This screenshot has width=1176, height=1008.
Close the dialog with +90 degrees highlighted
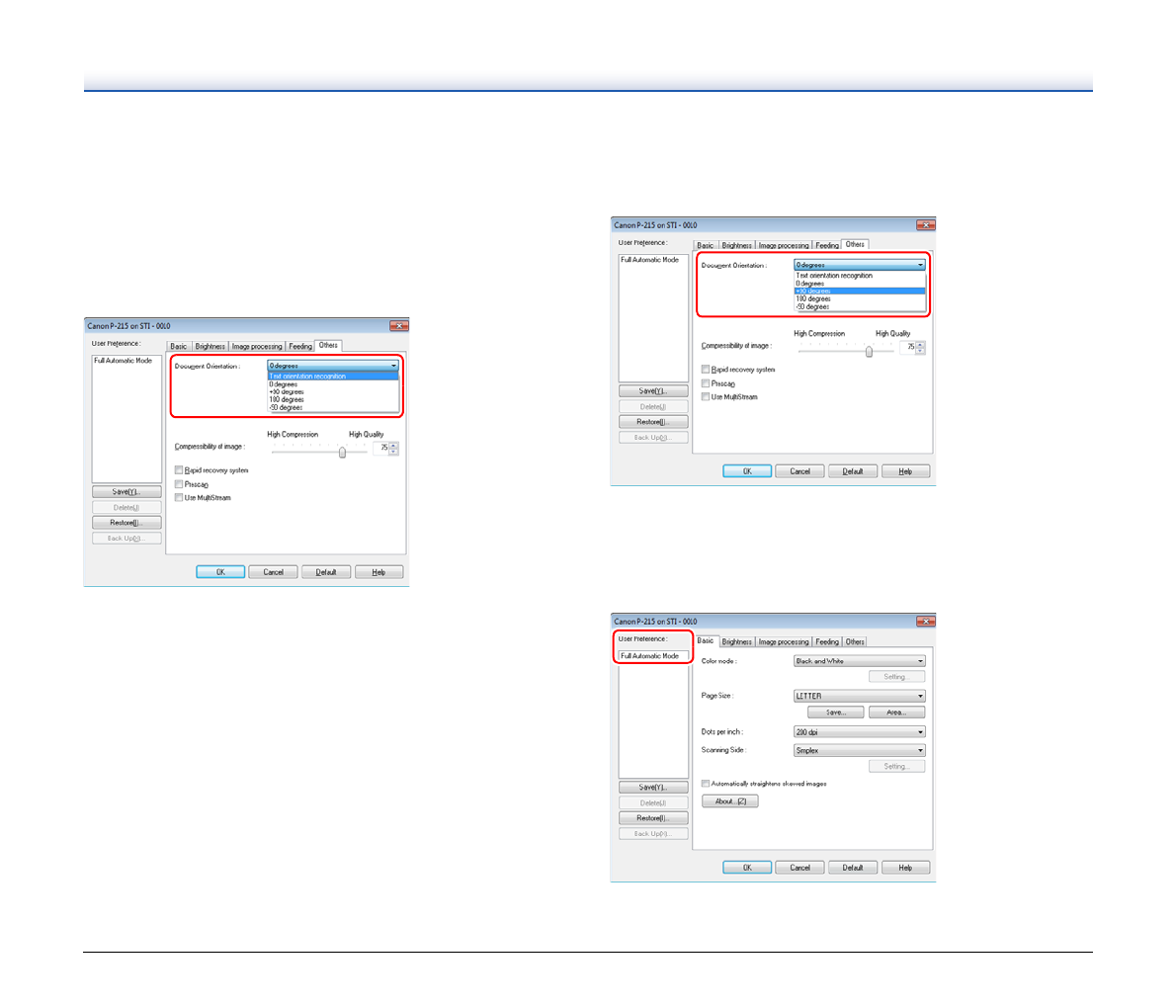[x=925, y=225]
